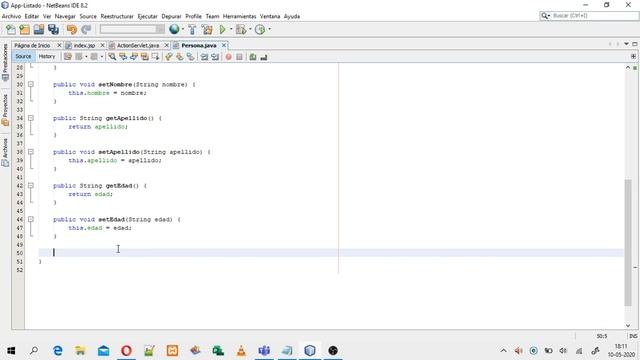Open dropdown beside Profile Project icon
The image size is (640, 360).
[x=269, y=29]
